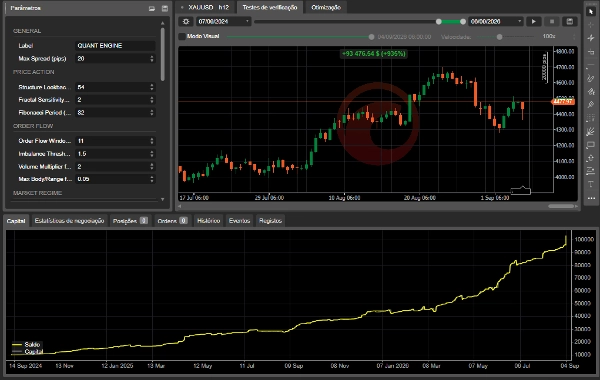Click the Label field containing QUANT ENGINE

[x=115, y=46]
